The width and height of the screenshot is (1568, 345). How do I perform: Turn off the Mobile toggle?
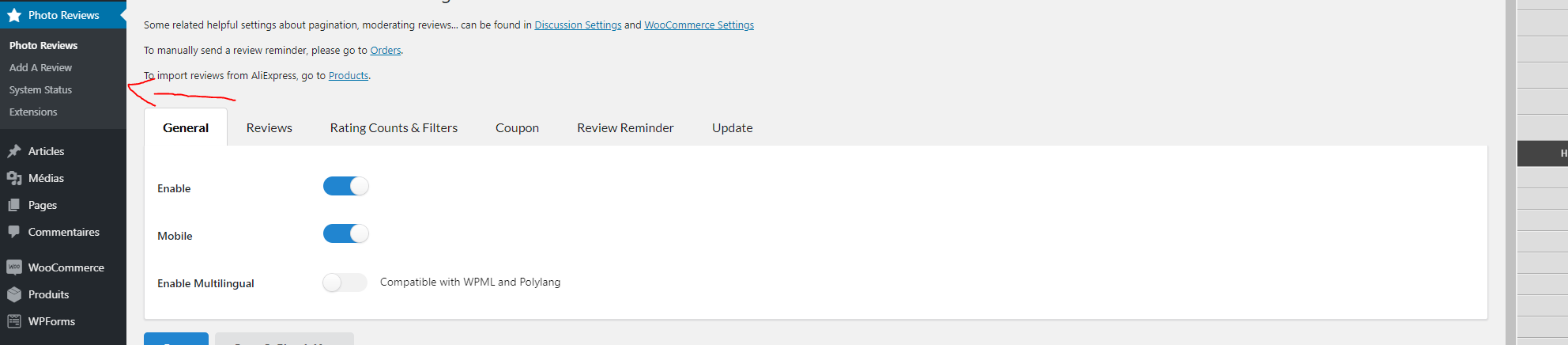coord(346,233)
